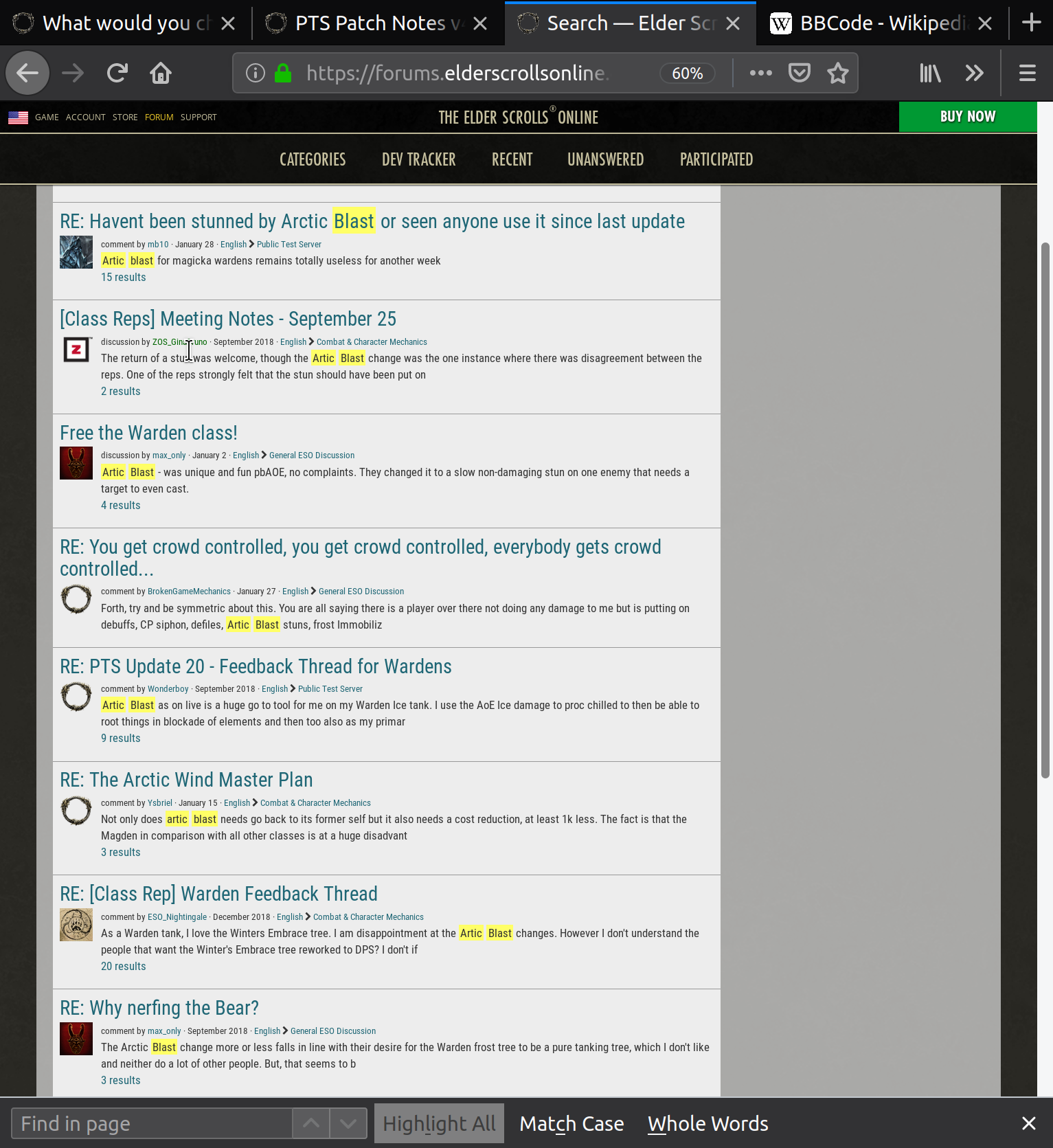The height and width of the screenshot is (1148, 1053).
Task: Click the browser forward arrow
Action: (x=73, y=73)
